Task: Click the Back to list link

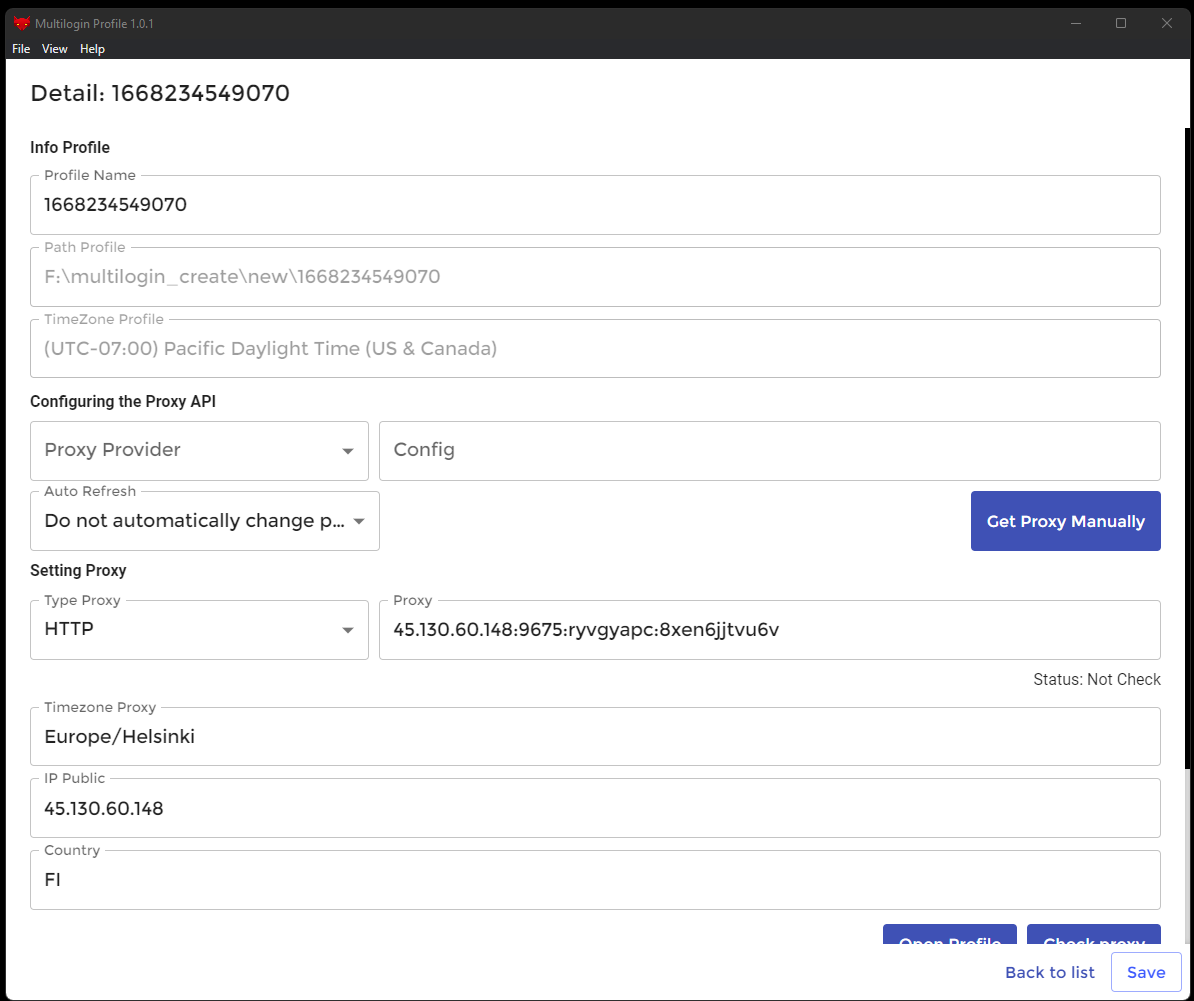Action: (x=1049, y=973)
